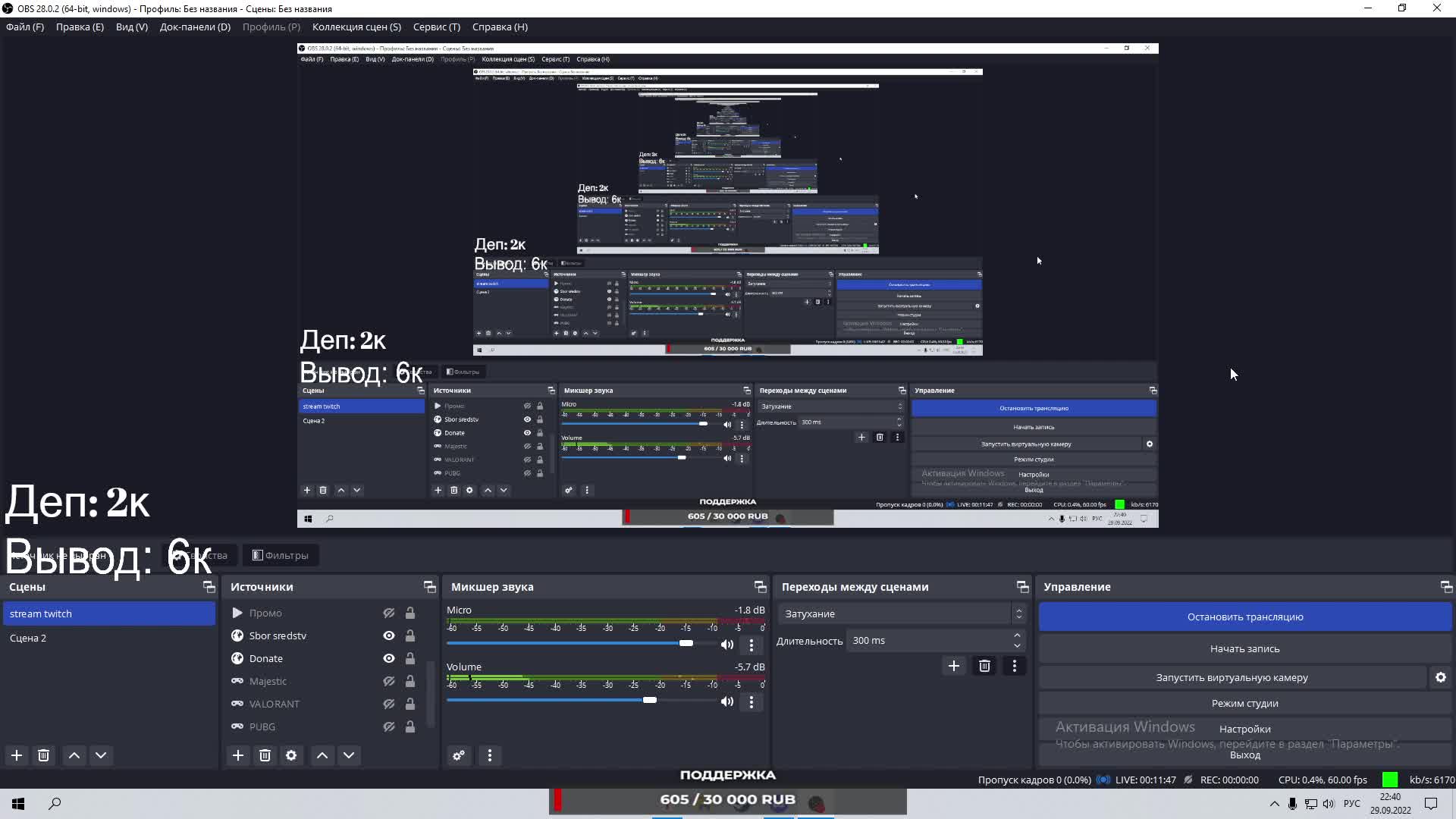Open Windows taskbar search
The height and width of the screenshot is (819, 1456).
coord(55,804)
